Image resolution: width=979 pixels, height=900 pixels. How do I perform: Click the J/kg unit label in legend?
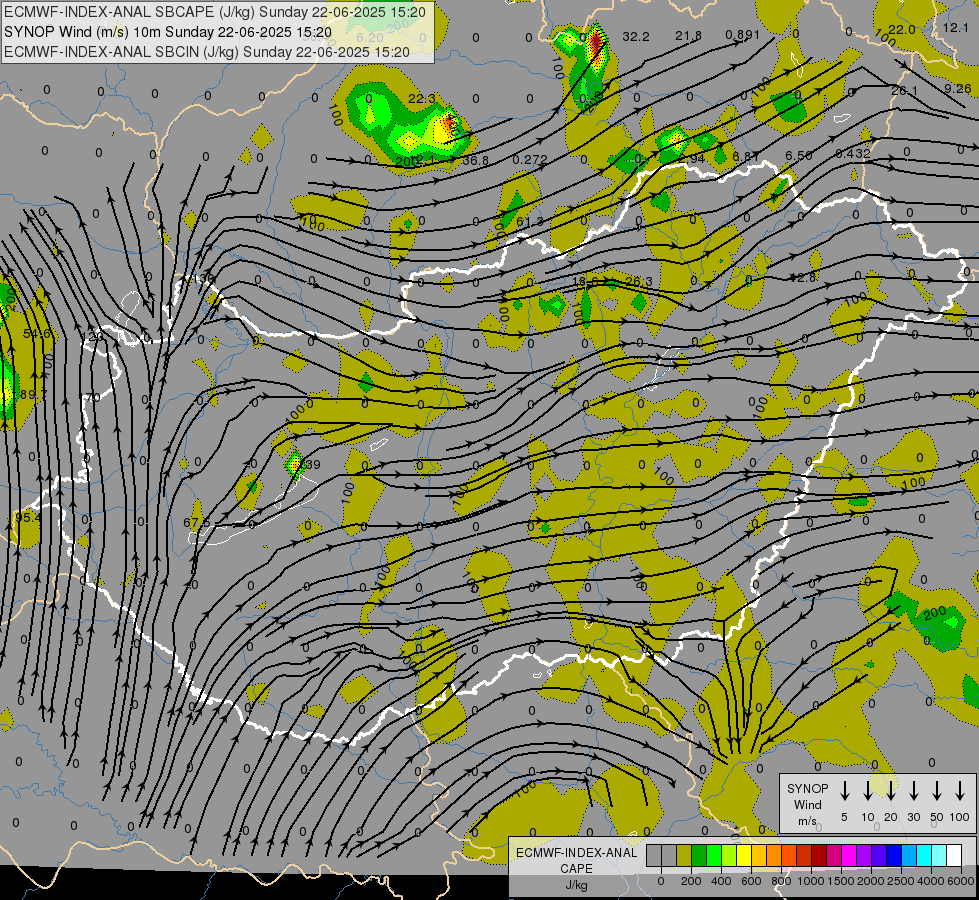(x=576, y=885)
